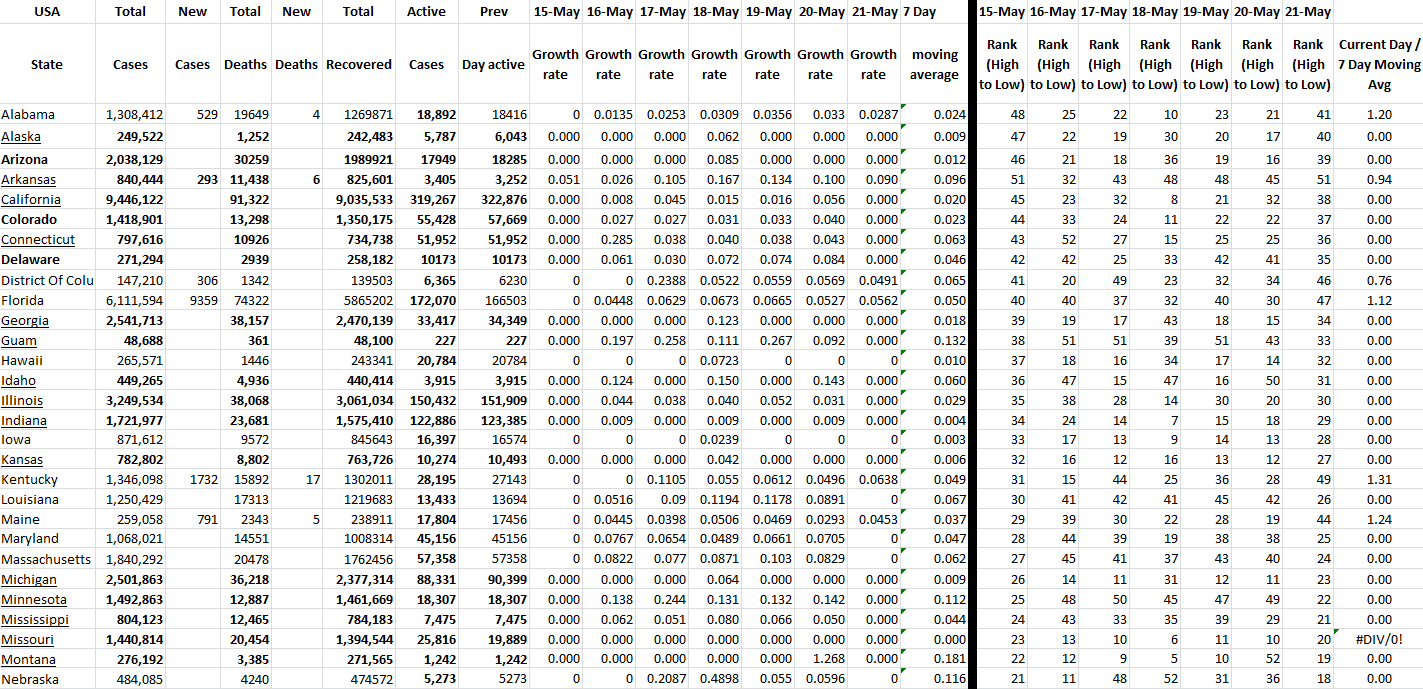Click the Arkansas hyperlink

tap(28, 180)
